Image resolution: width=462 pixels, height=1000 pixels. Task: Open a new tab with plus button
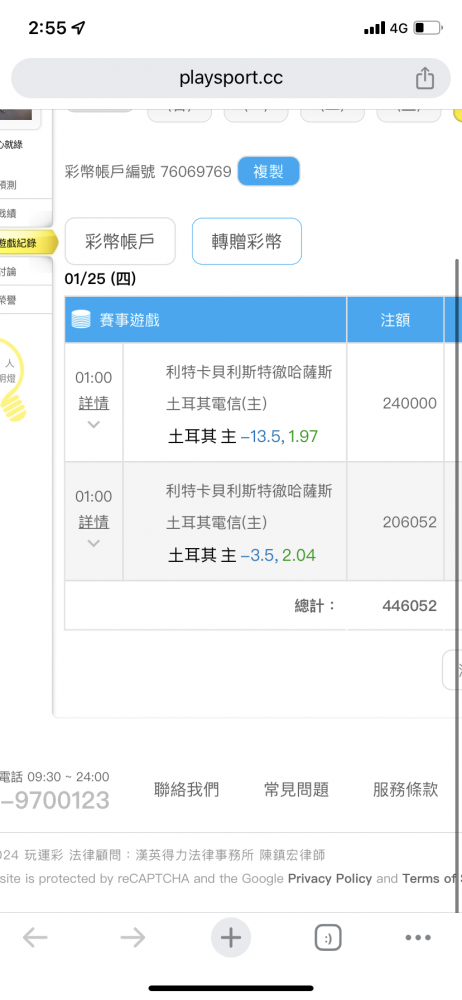(230, 938)
